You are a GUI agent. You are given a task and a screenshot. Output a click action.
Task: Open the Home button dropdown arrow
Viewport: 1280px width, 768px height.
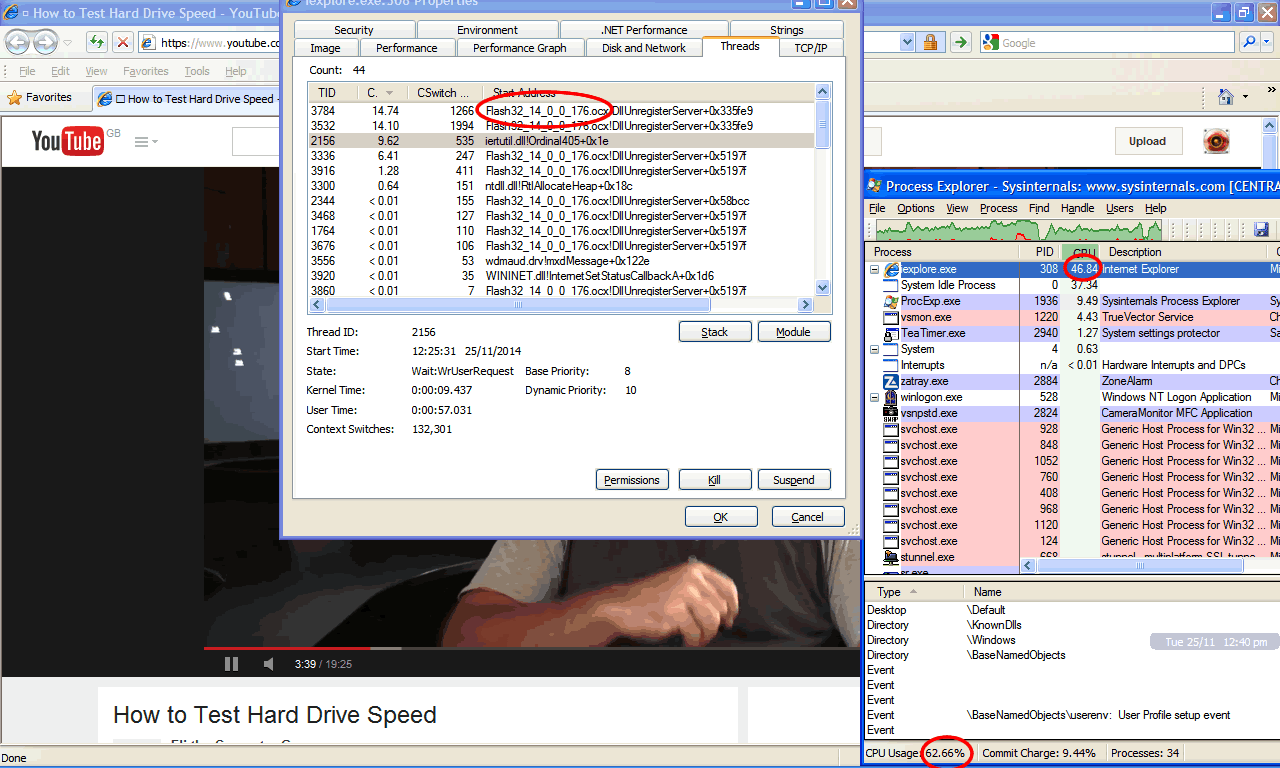[x=1246, y=97]
